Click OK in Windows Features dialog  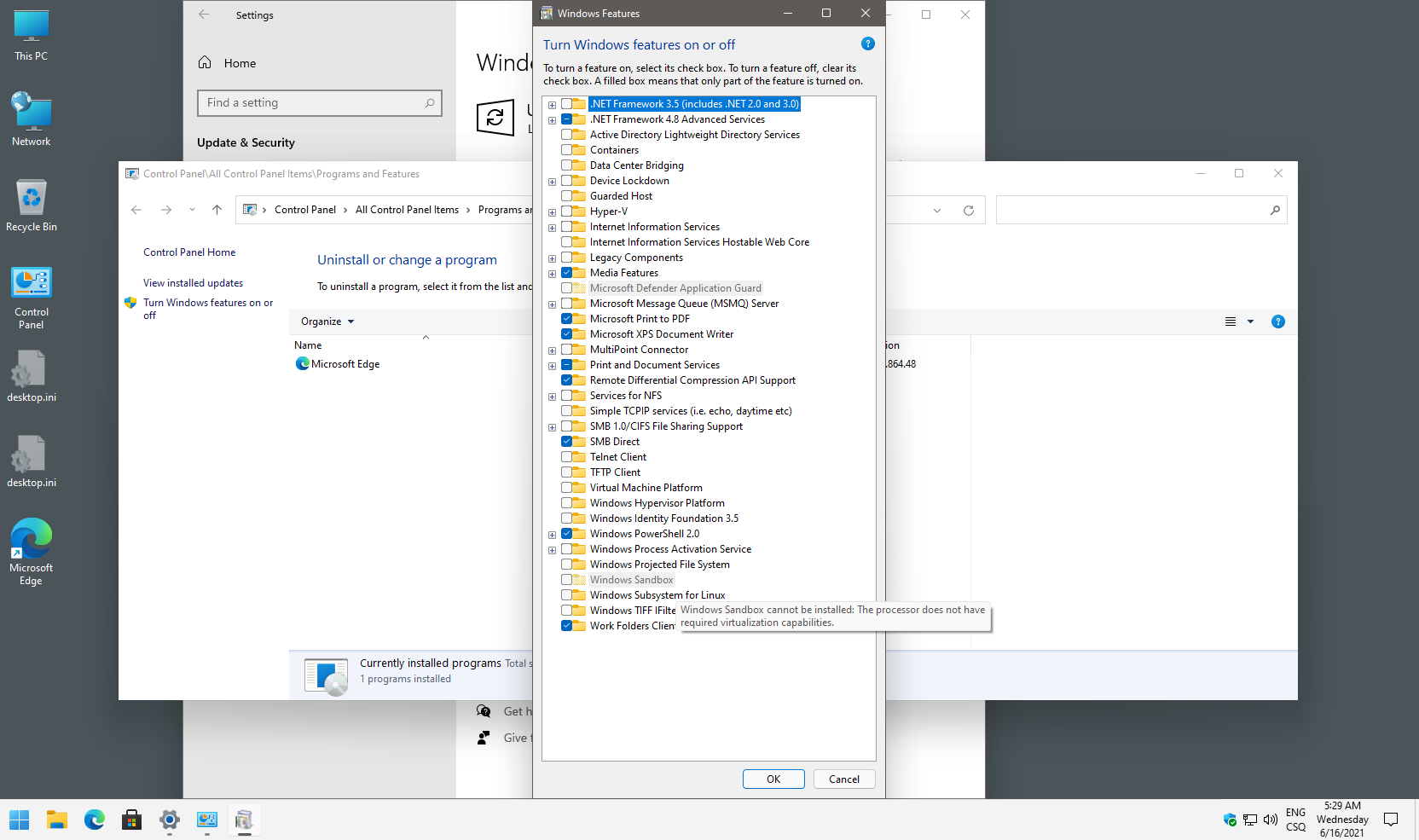[773, 779]
